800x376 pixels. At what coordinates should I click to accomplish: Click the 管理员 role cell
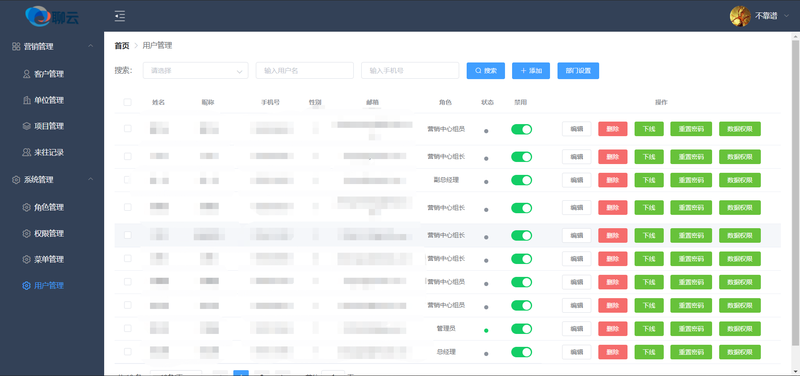446,328
